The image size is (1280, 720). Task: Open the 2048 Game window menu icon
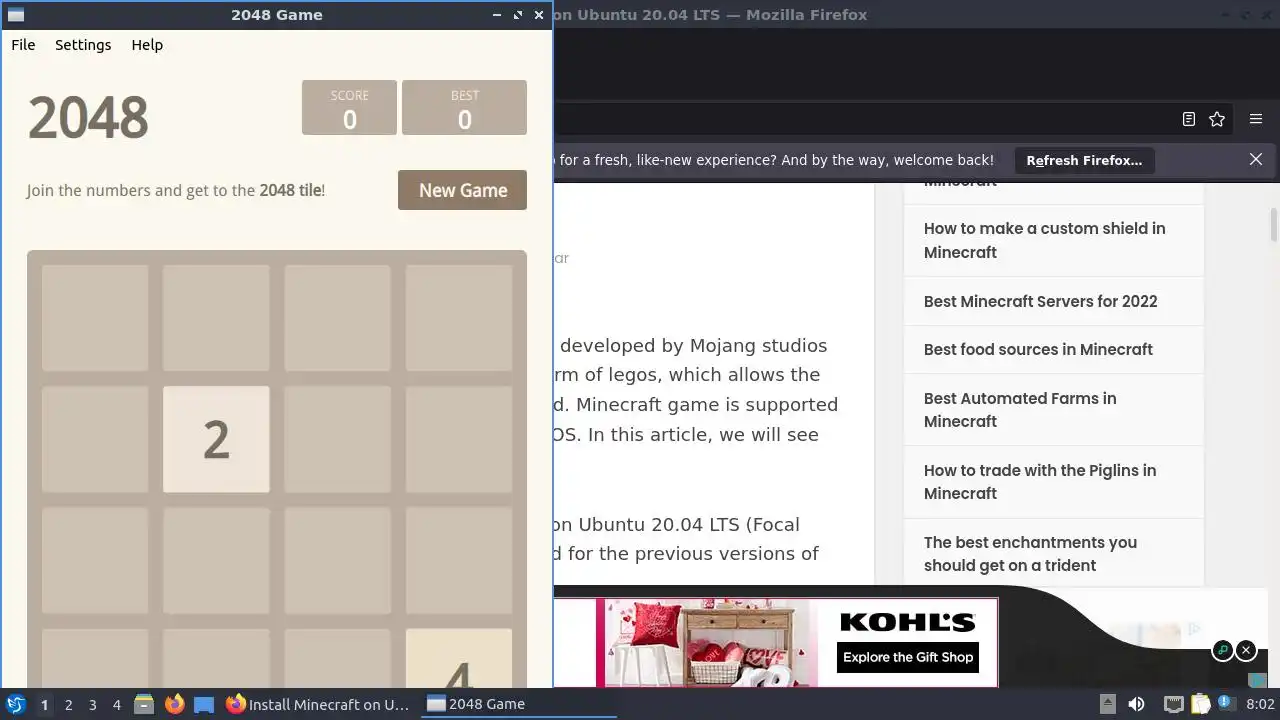(15, 15)
